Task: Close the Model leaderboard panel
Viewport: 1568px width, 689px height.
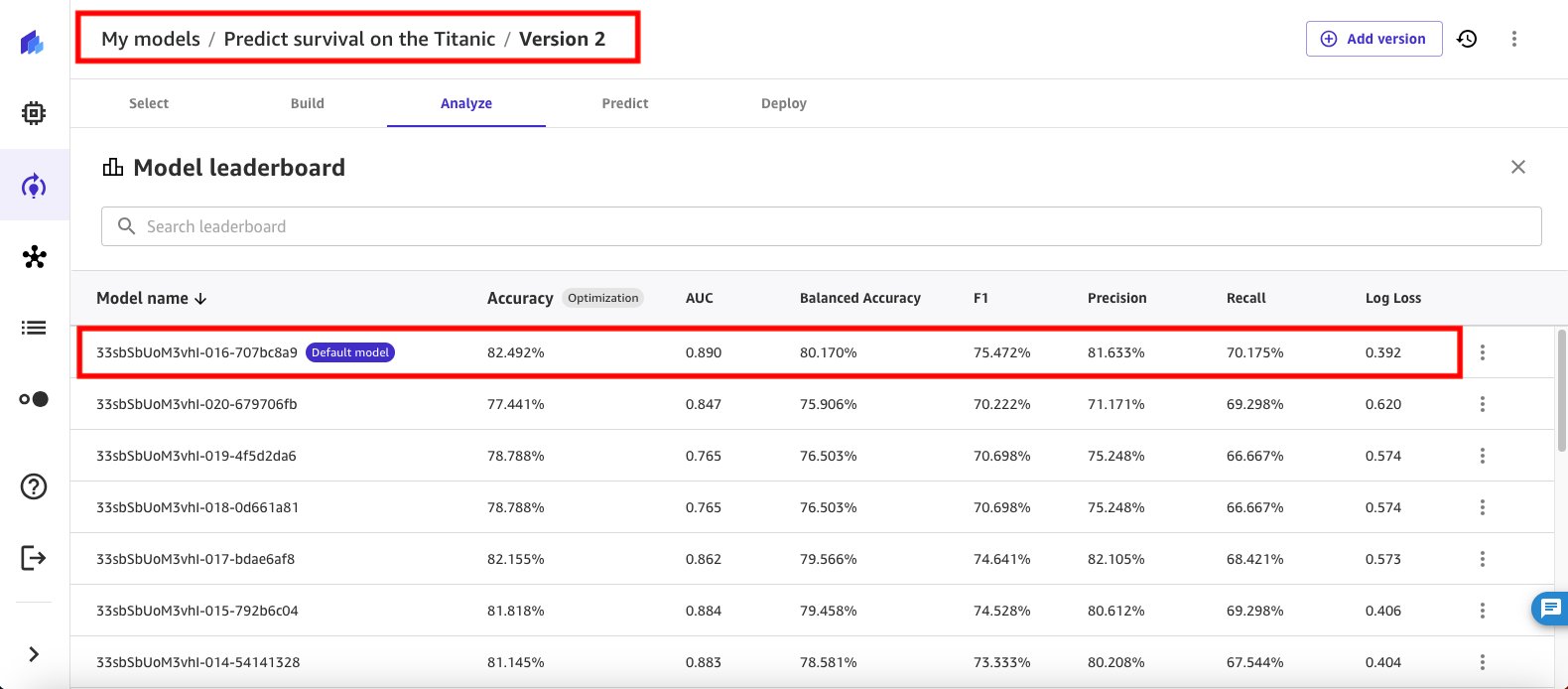Action: [1518, 167]
